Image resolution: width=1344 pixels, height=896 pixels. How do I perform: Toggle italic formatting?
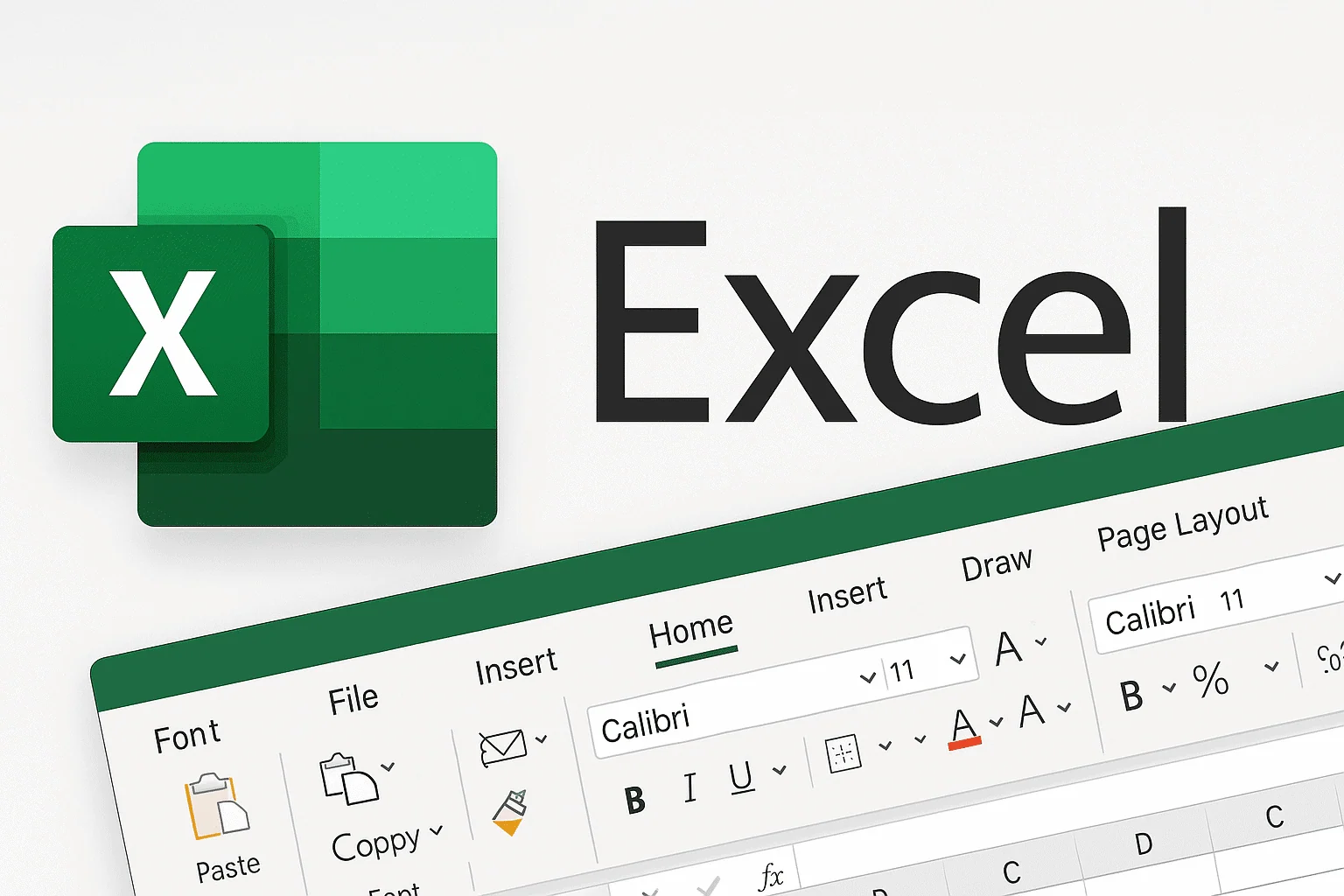point(689,787)
